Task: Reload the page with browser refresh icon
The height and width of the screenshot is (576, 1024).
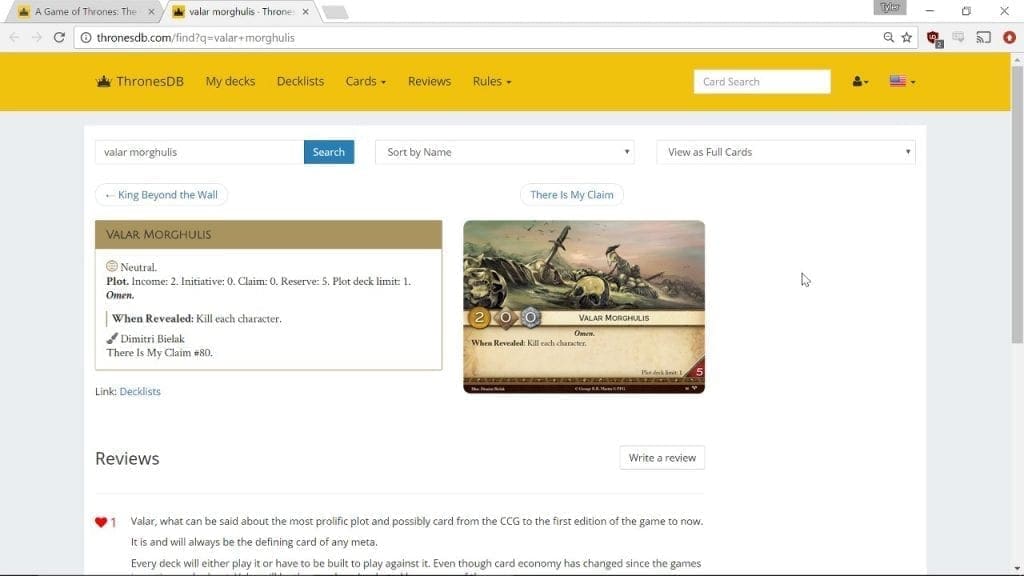Action: coord(59,38)
